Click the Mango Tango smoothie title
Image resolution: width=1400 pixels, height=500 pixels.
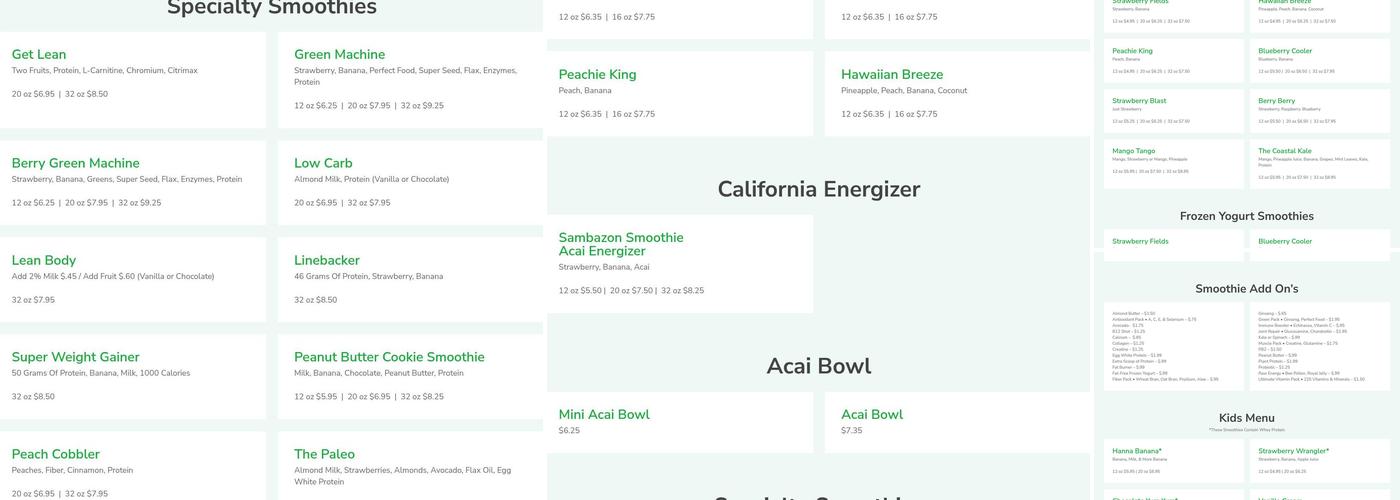(x=1134, y=151)
